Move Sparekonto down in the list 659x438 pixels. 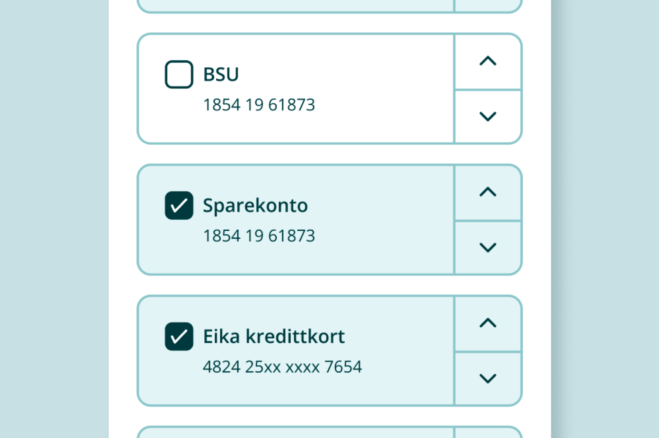pos(488,247)
